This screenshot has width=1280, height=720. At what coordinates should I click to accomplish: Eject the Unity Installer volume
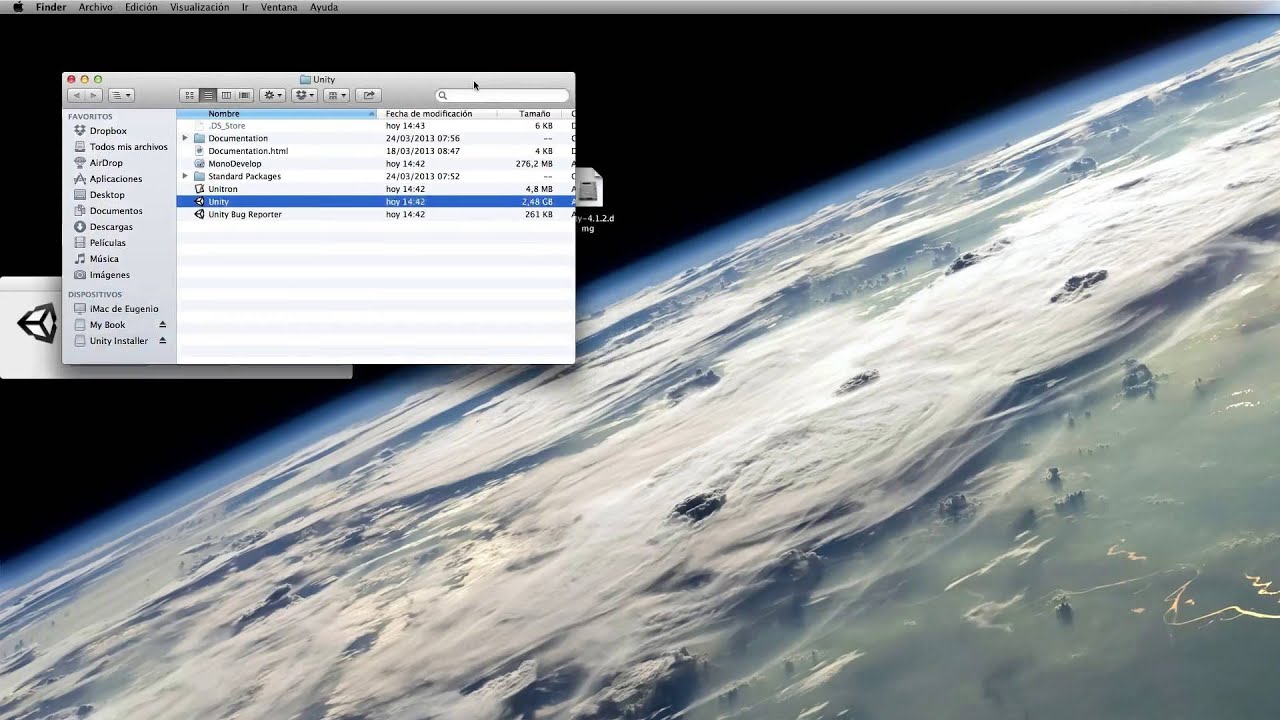[x=163, y=341]
